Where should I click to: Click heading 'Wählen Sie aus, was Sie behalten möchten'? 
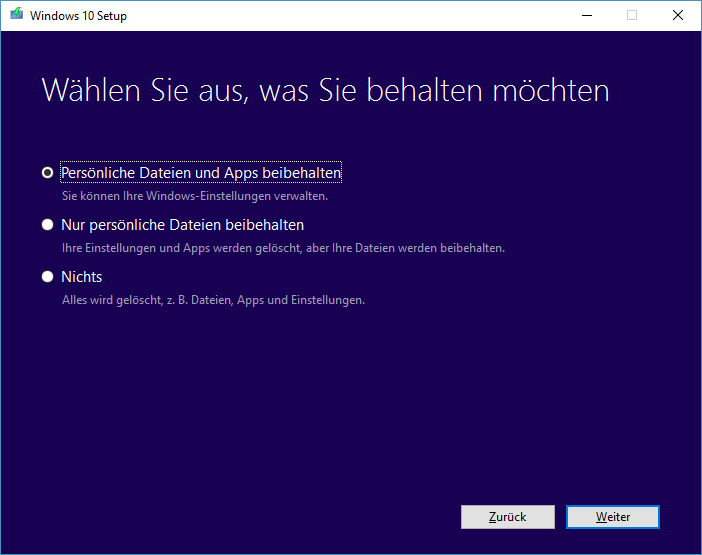click(x=325, y=90)
